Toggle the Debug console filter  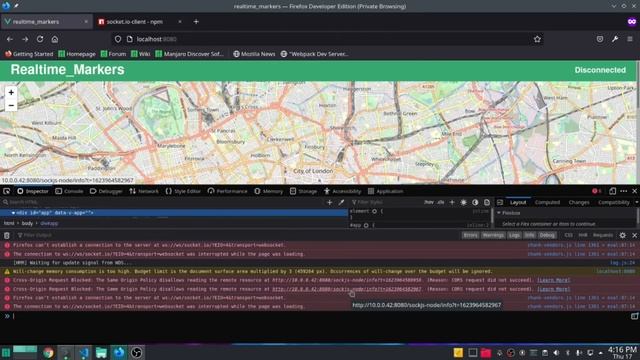point(547,235)
